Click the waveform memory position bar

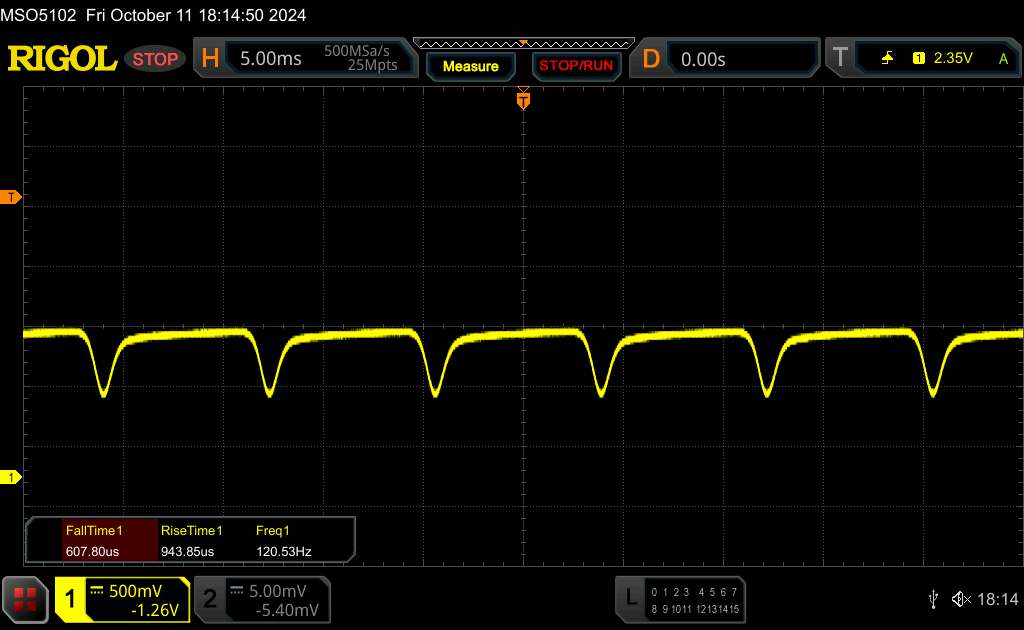[x=522, y=43]
